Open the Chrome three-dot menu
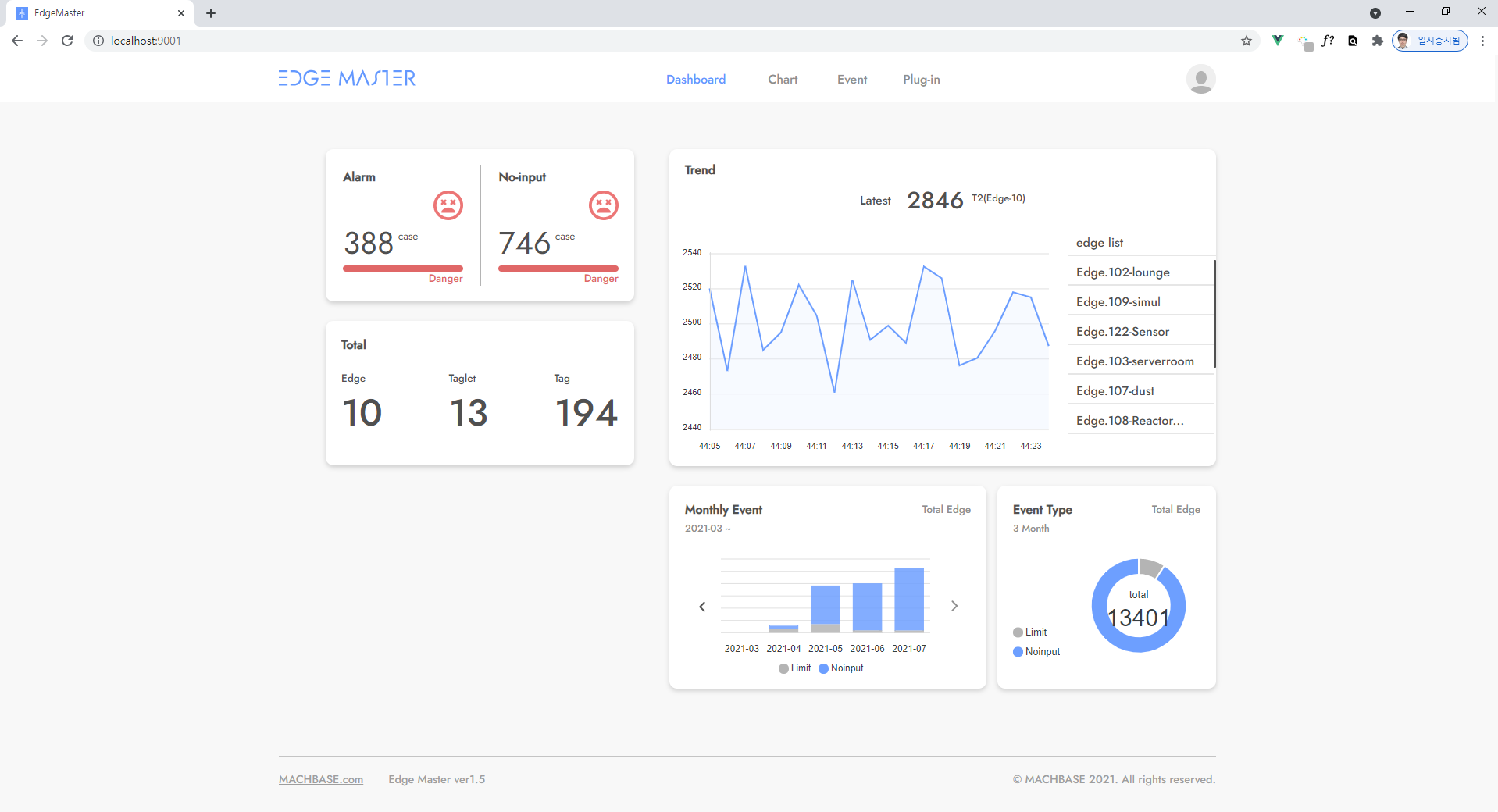The width and height of the screenshot is (1498, 812). [x=1482, y=41]
